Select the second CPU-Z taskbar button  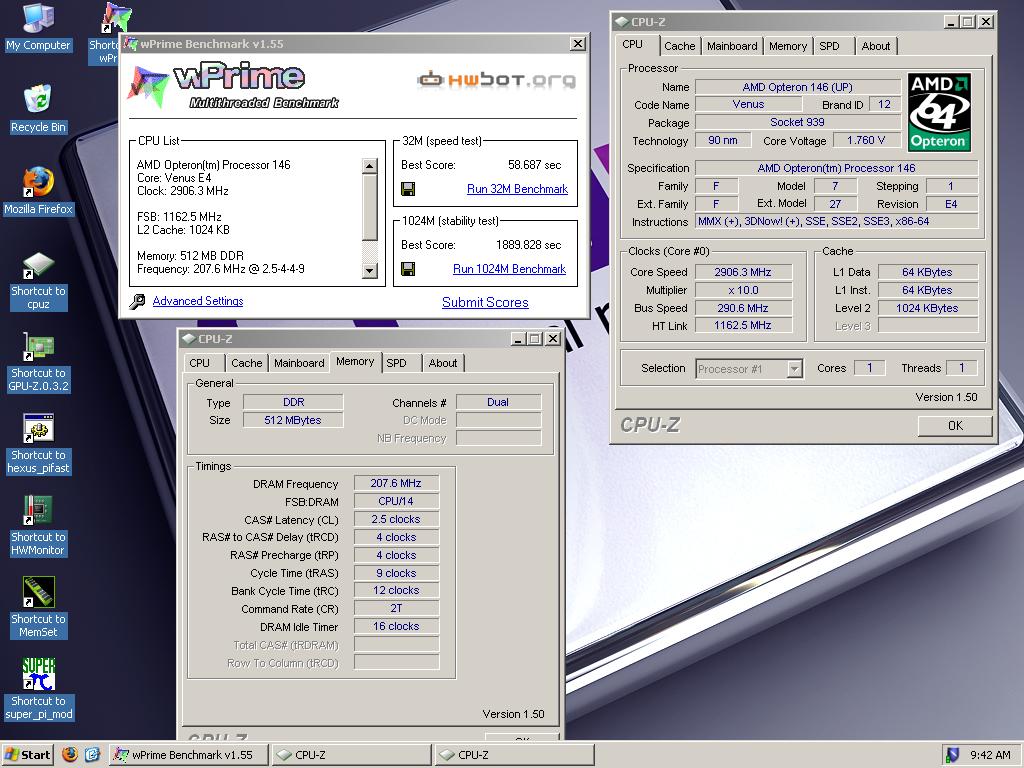click(x=515, y=754)
